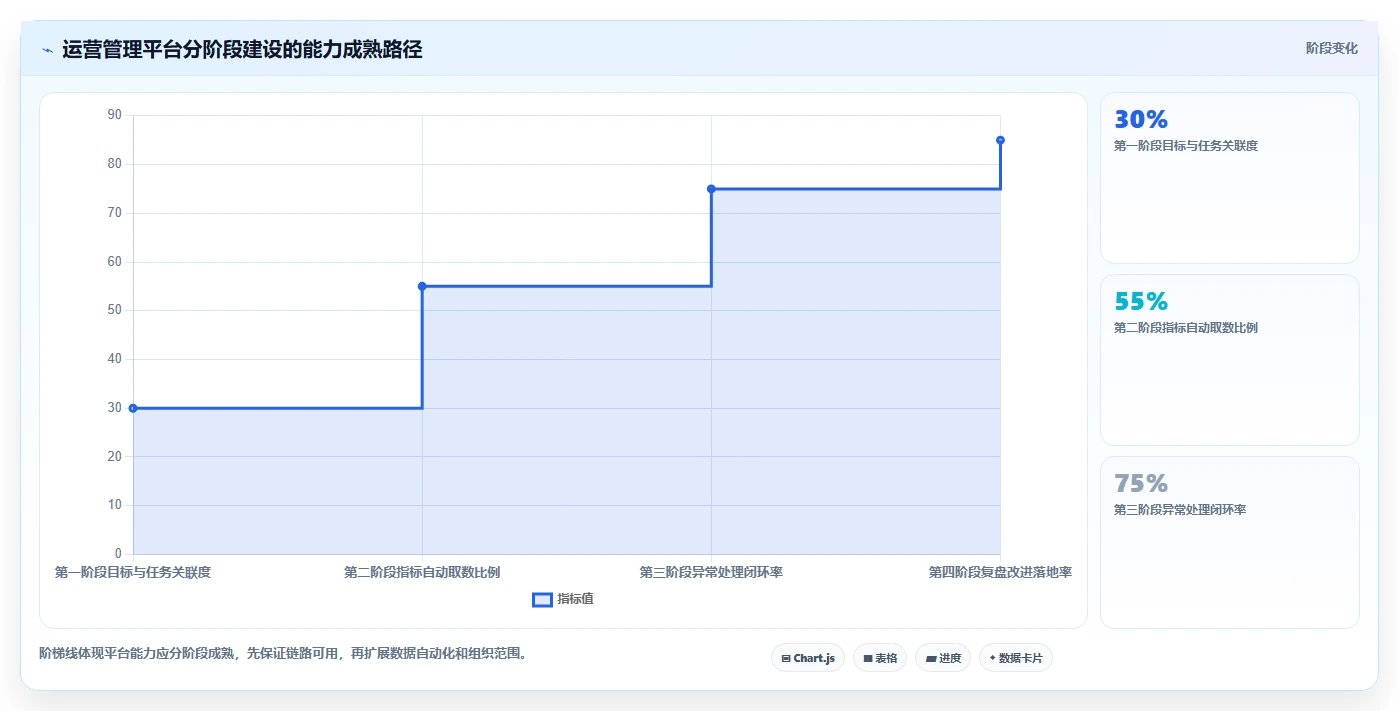Click the 表格 tag chip

tap(880, 658)
